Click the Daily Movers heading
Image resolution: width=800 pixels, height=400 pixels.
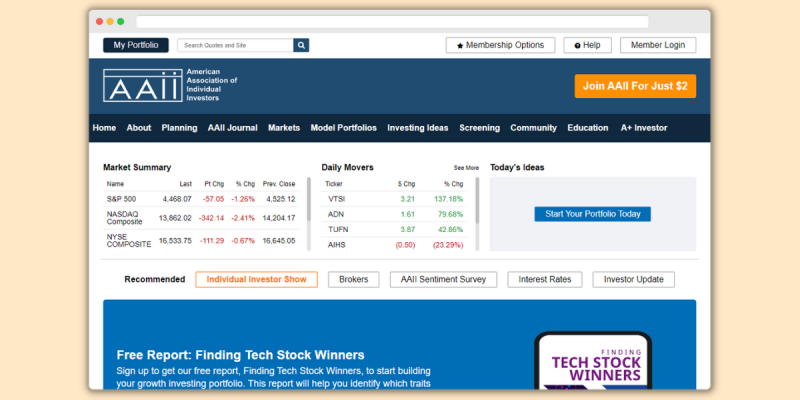[347, 167]
